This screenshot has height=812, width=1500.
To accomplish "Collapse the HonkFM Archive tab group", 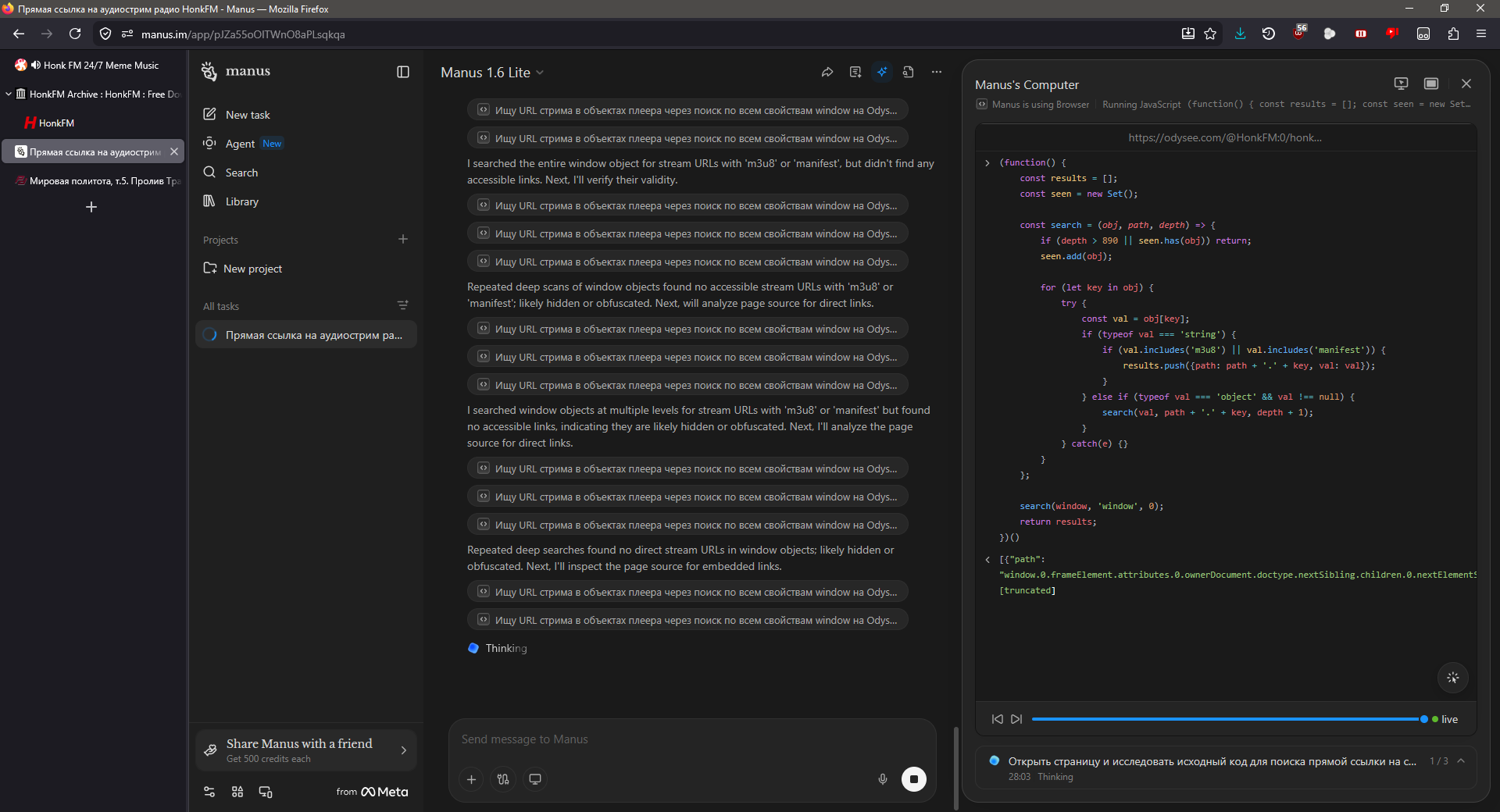I will (9, 94).
